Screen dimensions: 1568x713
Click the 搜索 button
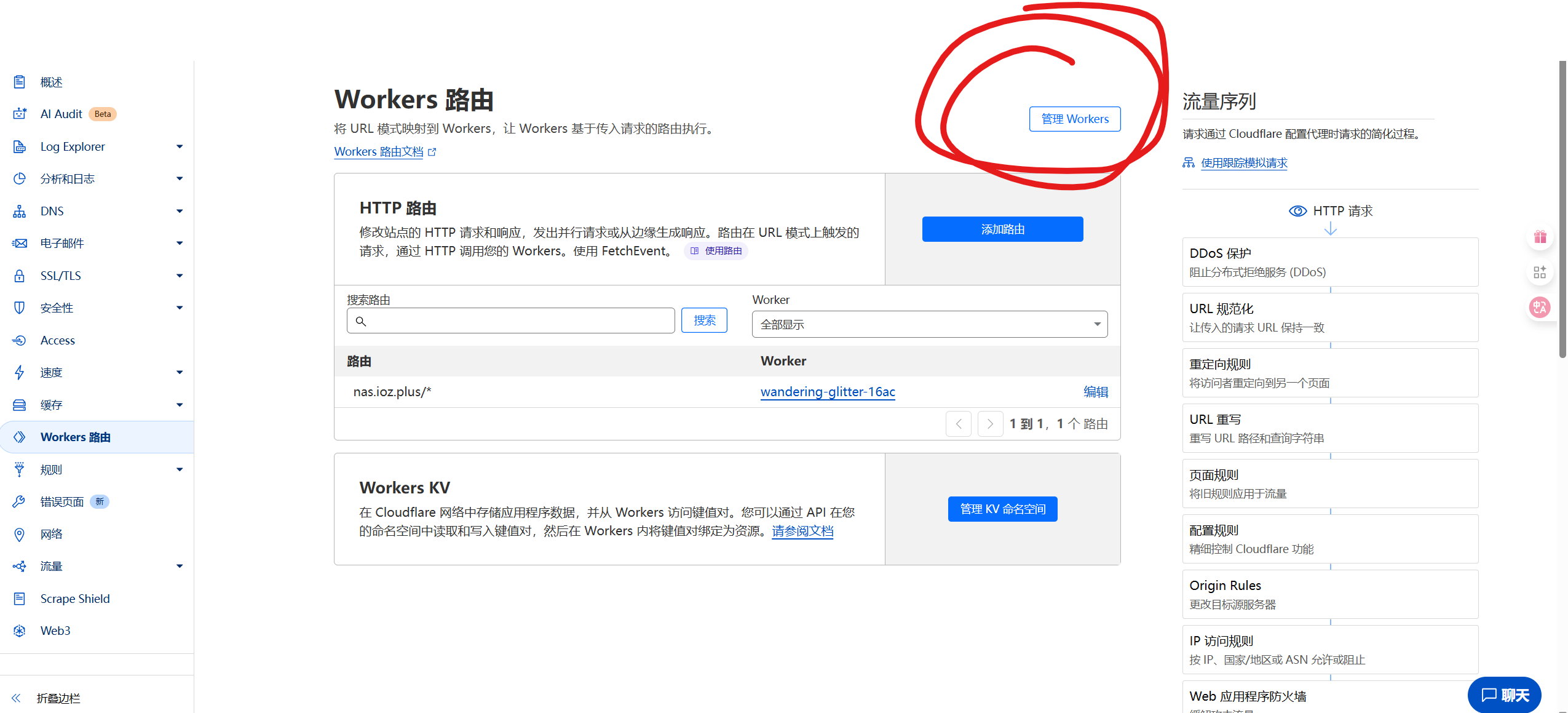(705, 321)
